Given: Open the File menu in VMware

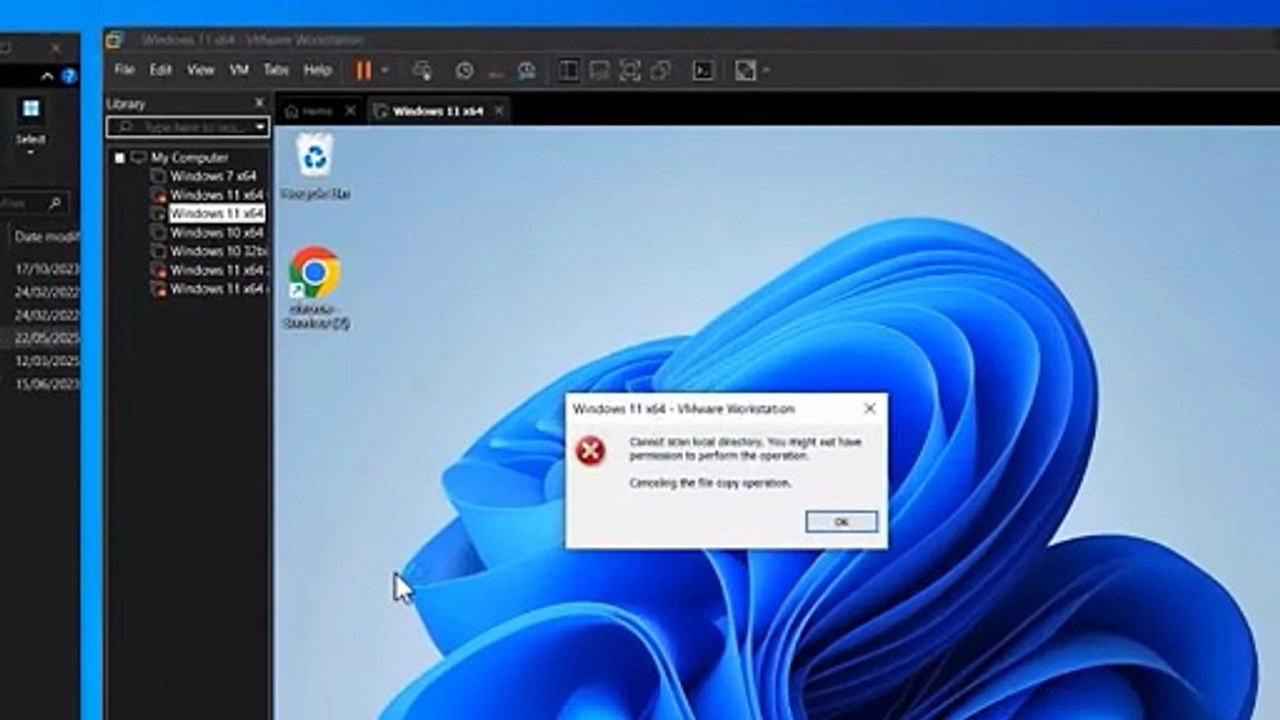Looking at the screenshot, I should point(124,70).
